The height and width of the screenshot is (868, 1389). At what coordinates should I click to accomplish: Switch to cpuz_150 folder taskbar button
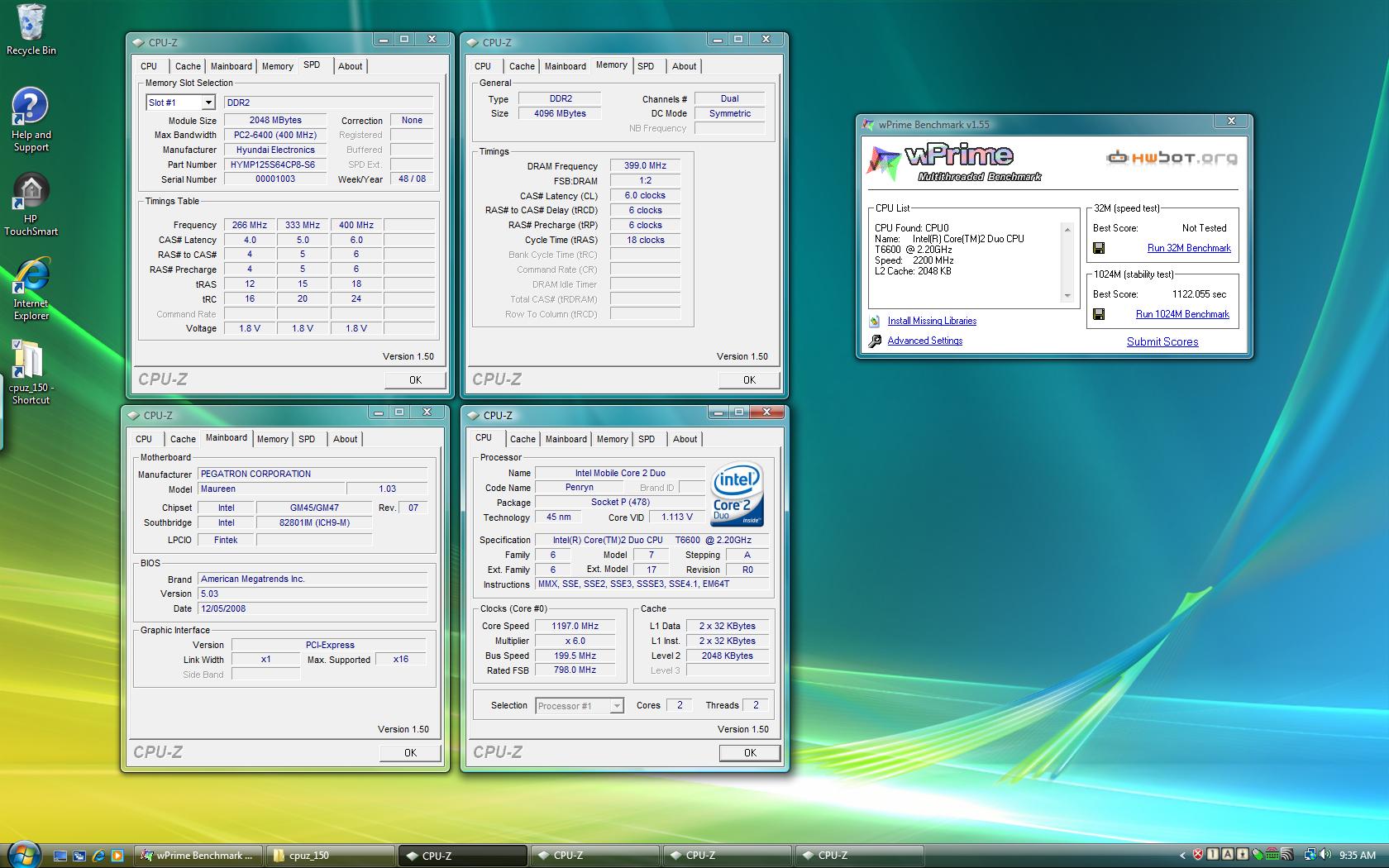(330, 856)
